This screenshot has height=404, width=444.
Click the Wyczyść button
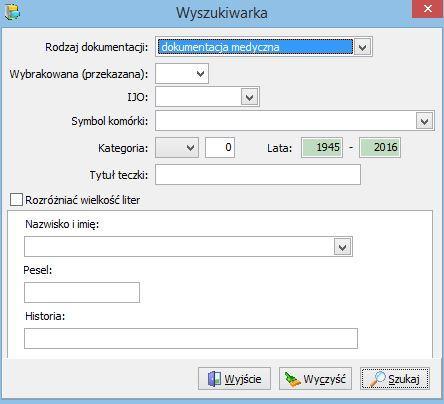point(315,379)
